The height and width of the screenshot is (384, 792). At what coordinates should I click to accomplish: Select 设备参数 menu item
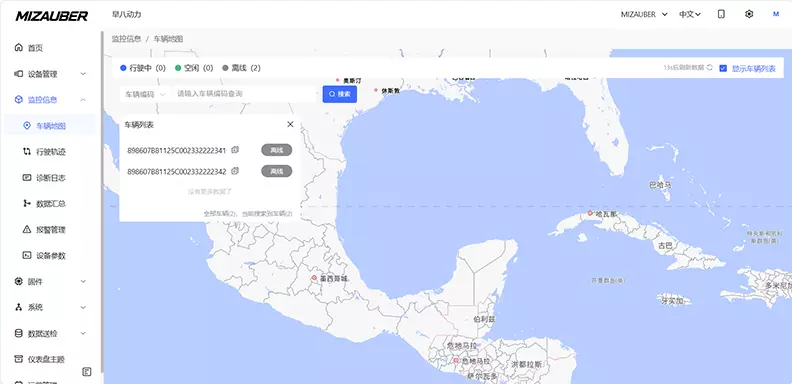(x=51, y=256)
